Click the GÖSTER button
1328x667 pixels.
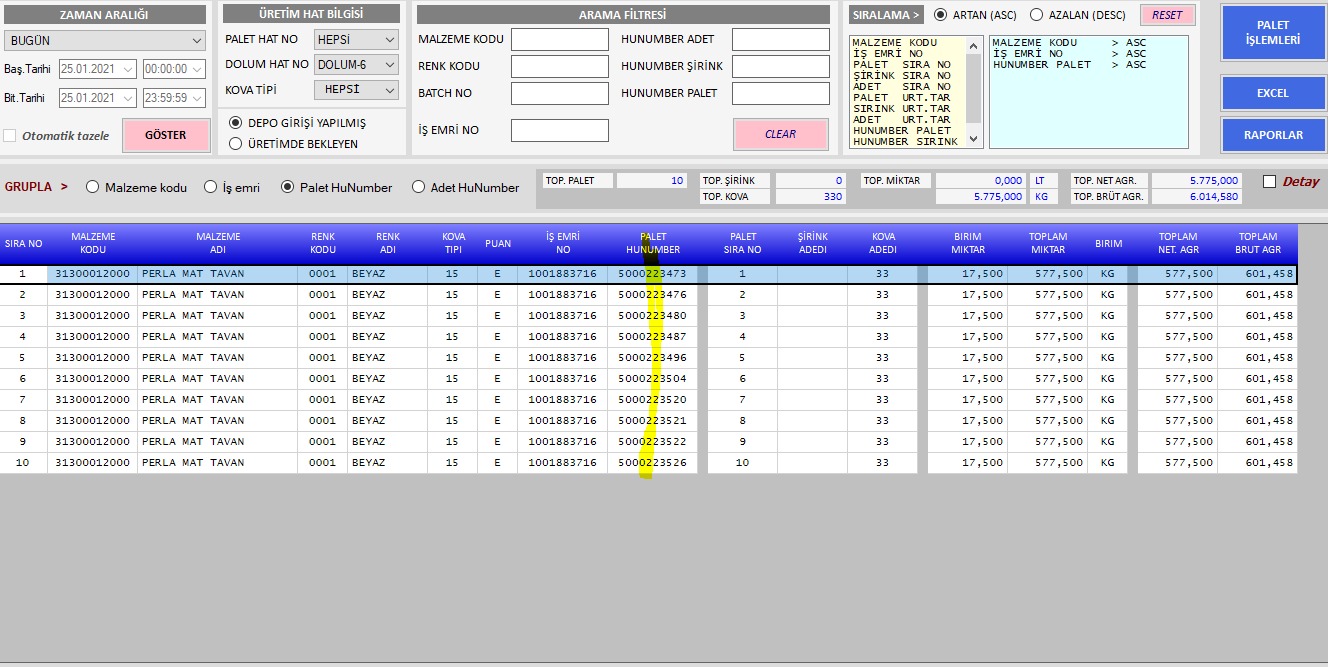point(166,135)
